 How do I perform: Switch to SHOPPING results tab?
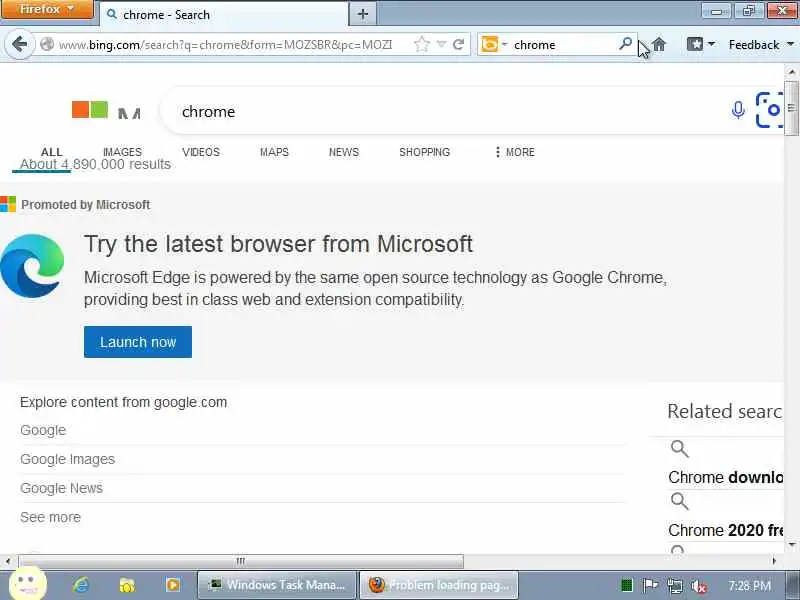[424, 152]
